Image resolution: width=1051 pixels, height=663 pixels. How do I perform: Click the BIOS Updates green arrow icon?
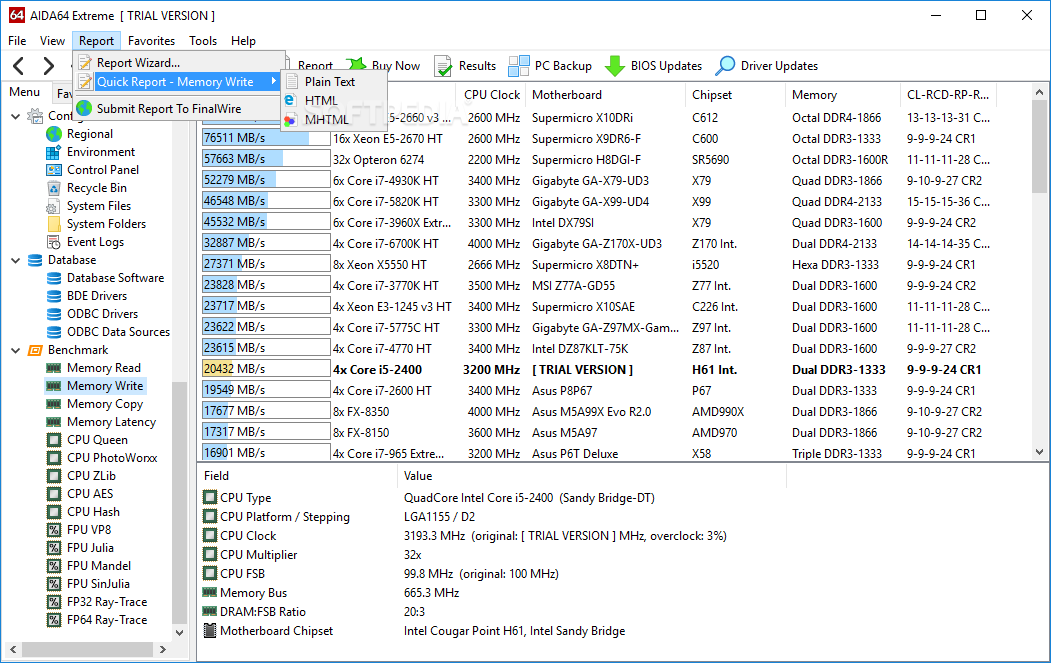[615, 66]
